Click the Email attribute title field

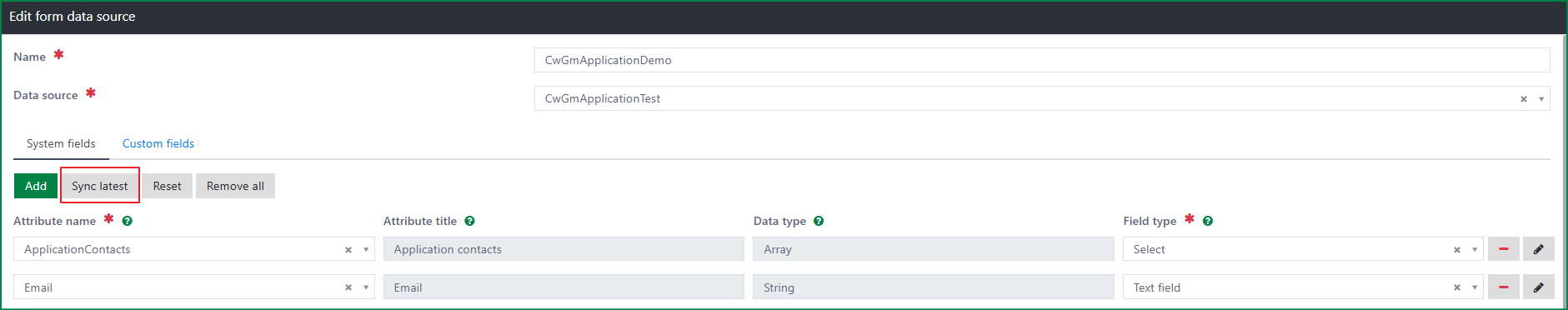pyautogui.click(x=564, y=287)
